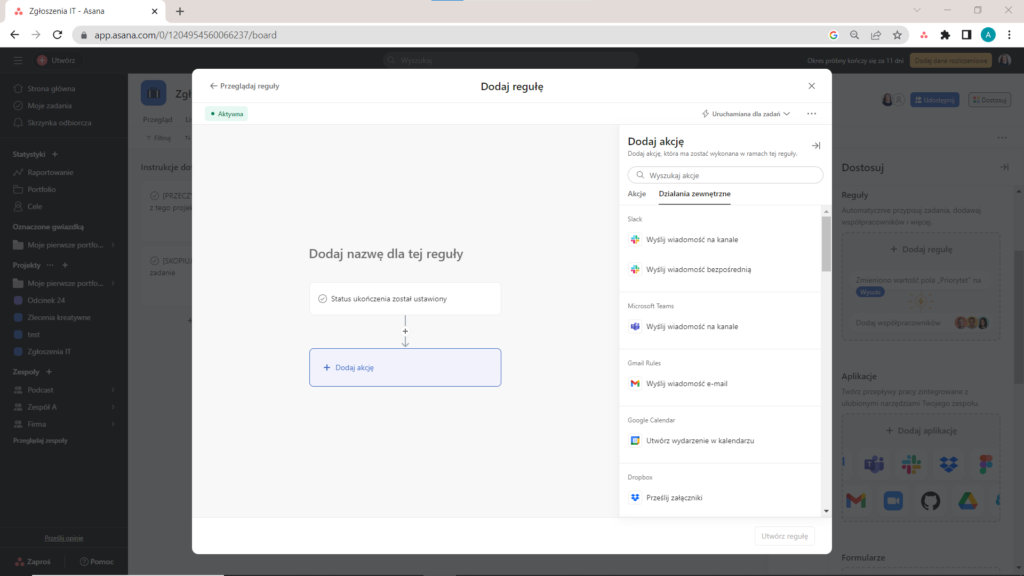Switch to the Akcje tab
Screen dimensions: 1024x576
[x=637, y=194]
